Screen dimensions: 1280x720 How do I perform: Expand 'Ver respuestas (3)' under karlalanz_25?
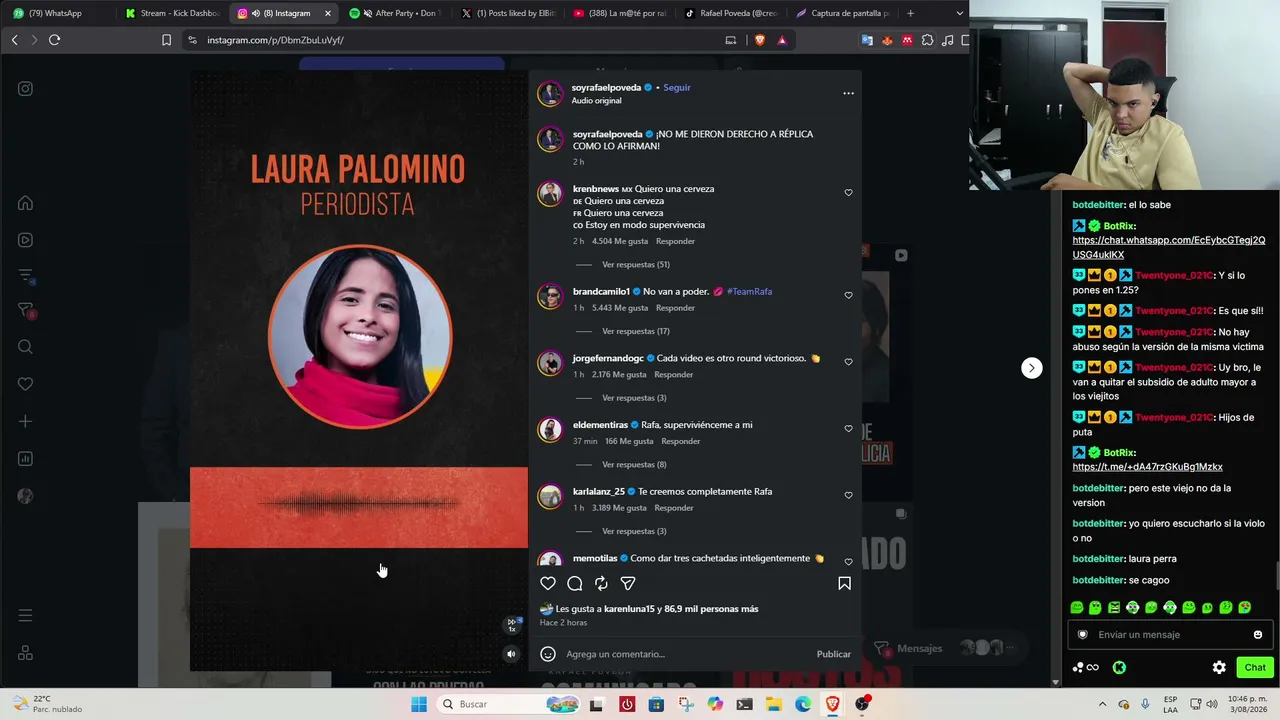(x=634, y=531)
